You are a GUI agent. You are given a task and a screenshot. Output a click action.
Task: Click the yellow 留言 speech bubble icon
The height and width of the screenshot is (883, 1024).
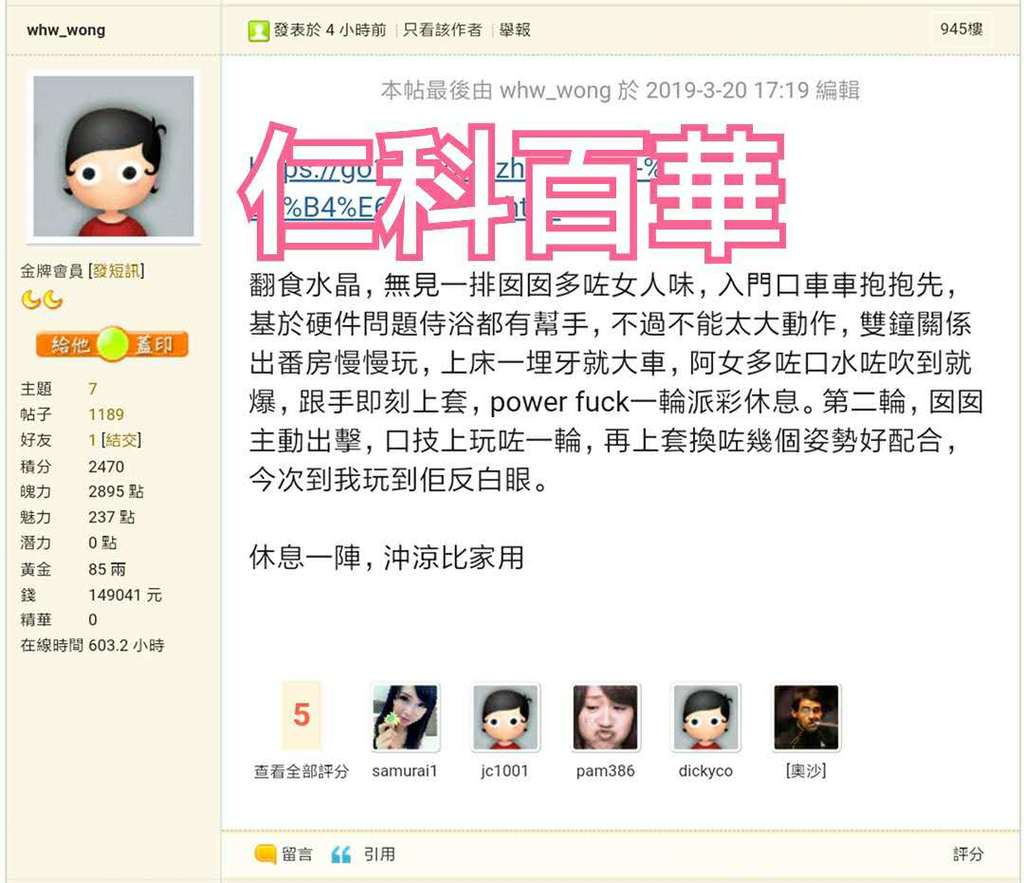(264, 854)
